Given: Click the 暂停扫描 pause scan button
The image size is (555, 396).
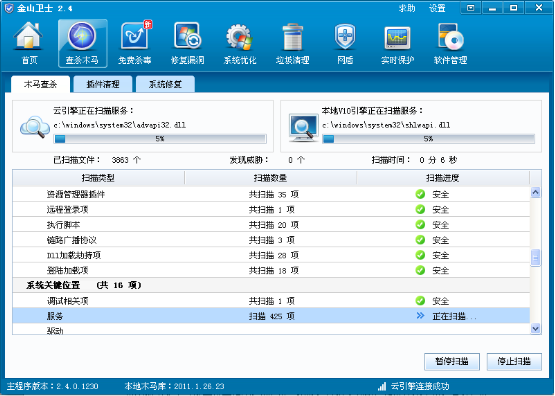Looking at the screenshot, I should pos(452,361).
